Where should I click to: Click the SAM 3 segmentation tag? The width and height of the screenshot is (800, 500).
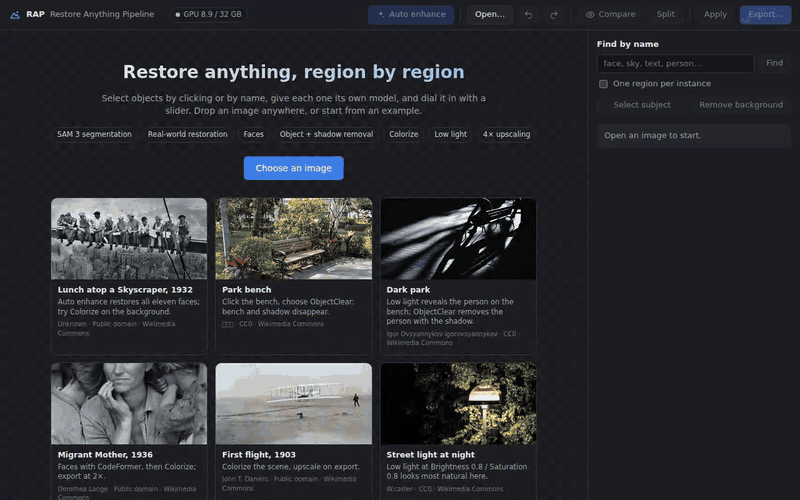pos(94,134)
